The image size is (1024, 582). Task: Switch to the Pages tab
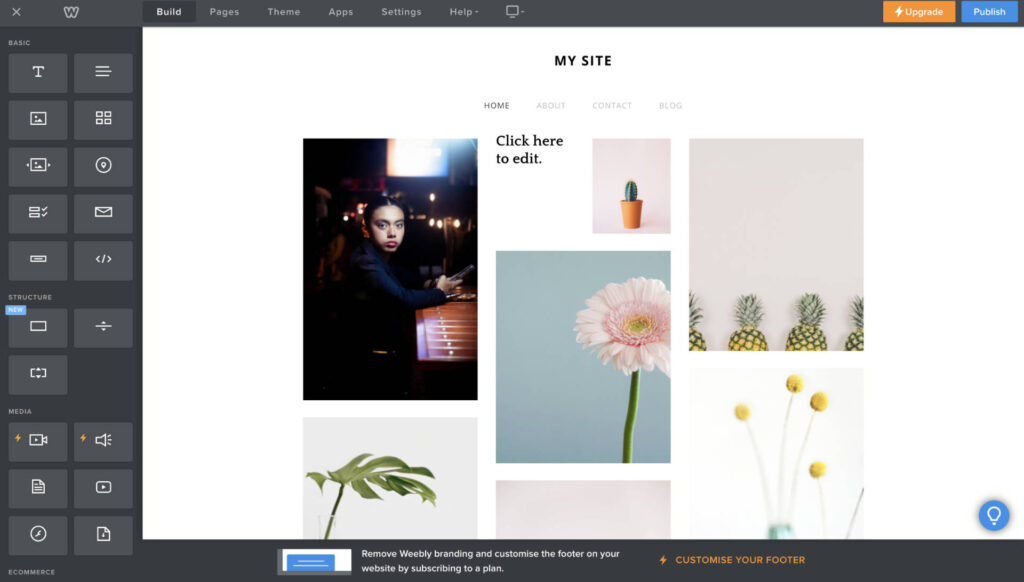(x=224, y=12)
